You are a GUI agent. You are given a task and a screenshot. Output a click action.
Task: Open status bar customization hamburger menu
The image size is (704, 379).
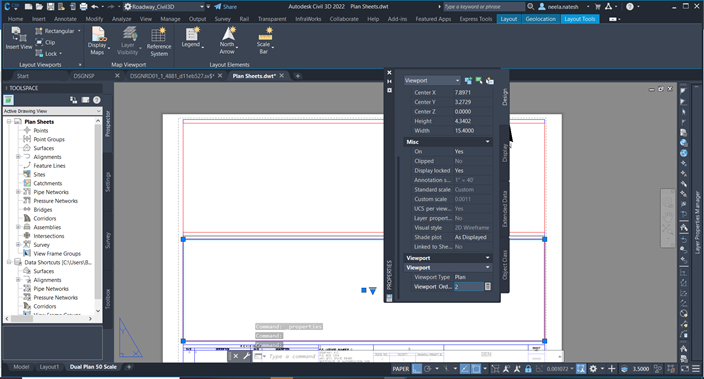click(696, 369)
